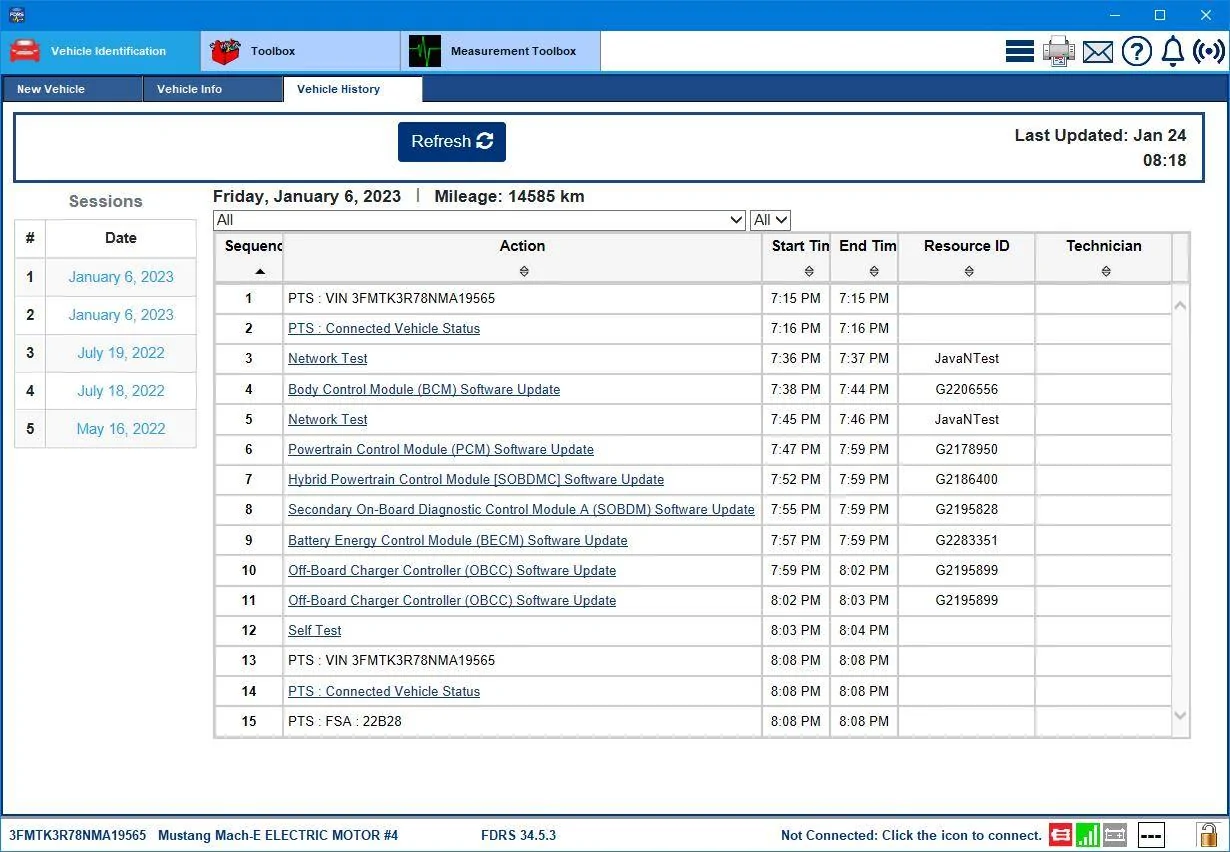Open Hybrid Powertrain Control Module [SOBDMC] update
The image size is (1230, 852).
[x=476, y=479]
